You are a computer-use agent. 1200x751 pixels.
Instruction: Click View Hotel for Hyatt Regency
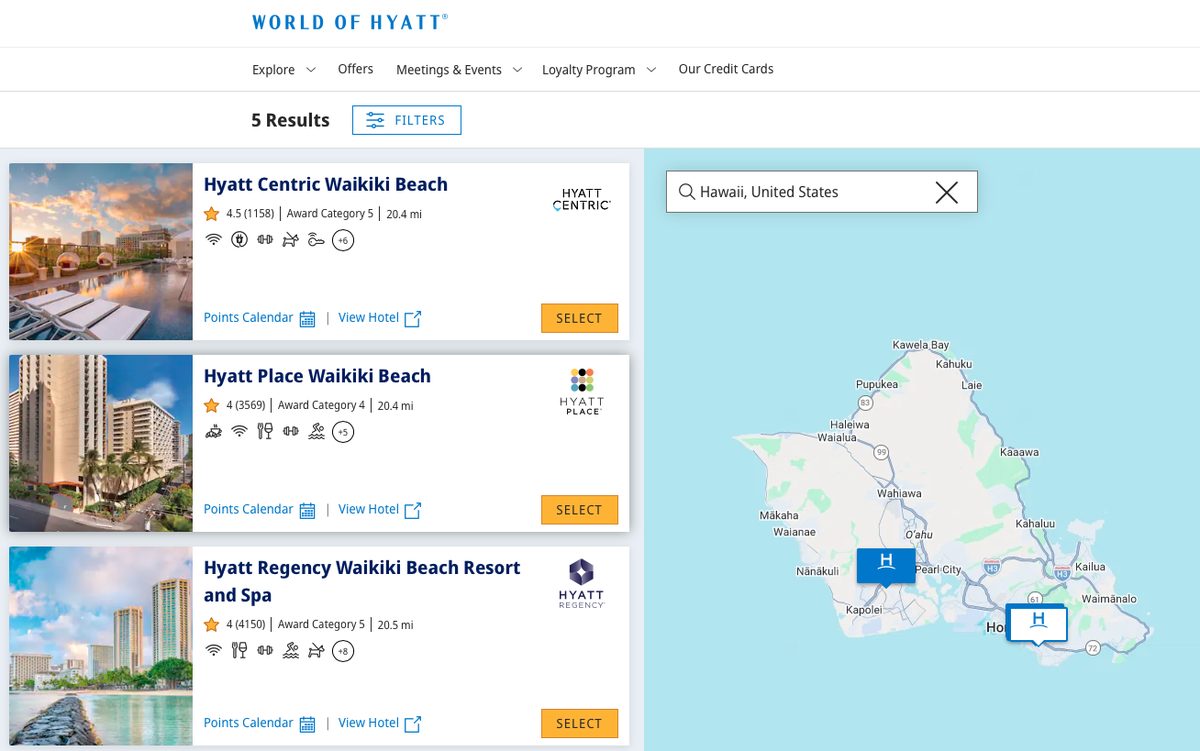pyautogui.click(x=380, y=723)
